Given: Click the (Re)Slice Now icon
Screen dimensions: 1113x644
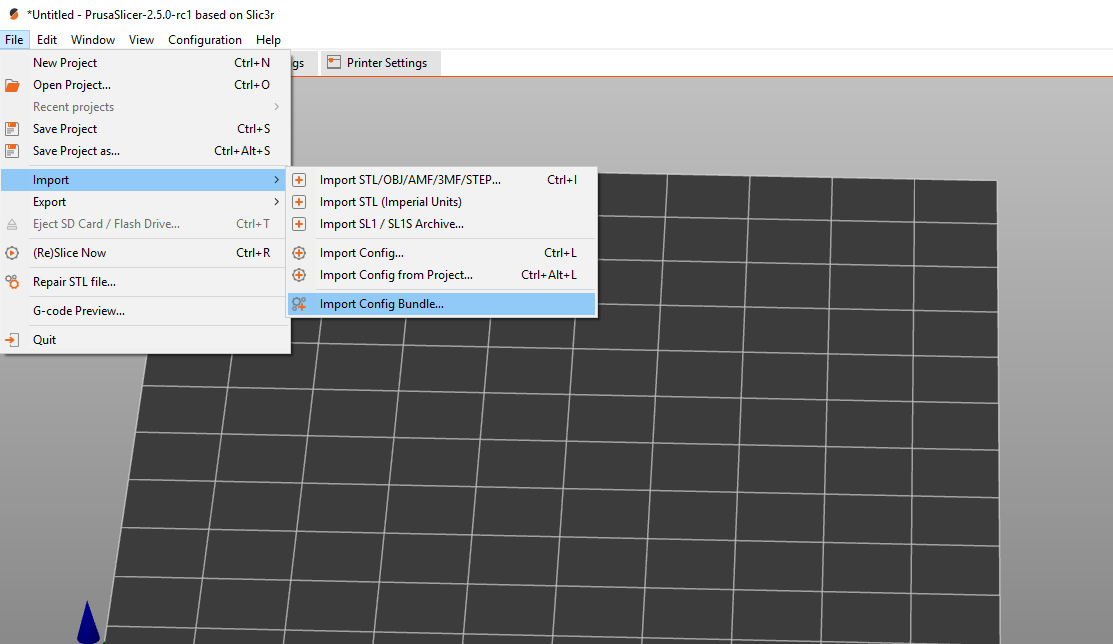Looking at the screenshot, I should (x=13, y=253).
